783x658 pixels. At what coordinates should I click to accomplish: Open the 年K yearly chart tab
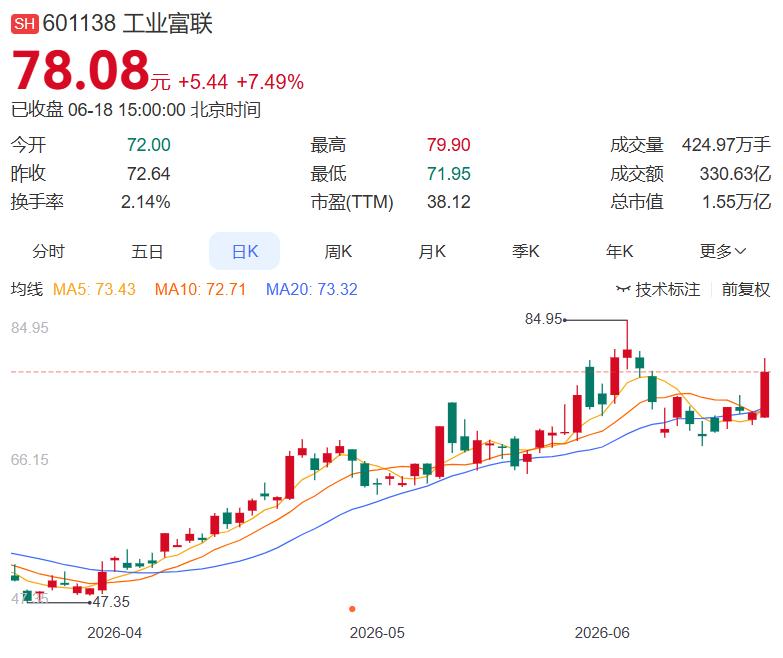(x=620, y=251)
